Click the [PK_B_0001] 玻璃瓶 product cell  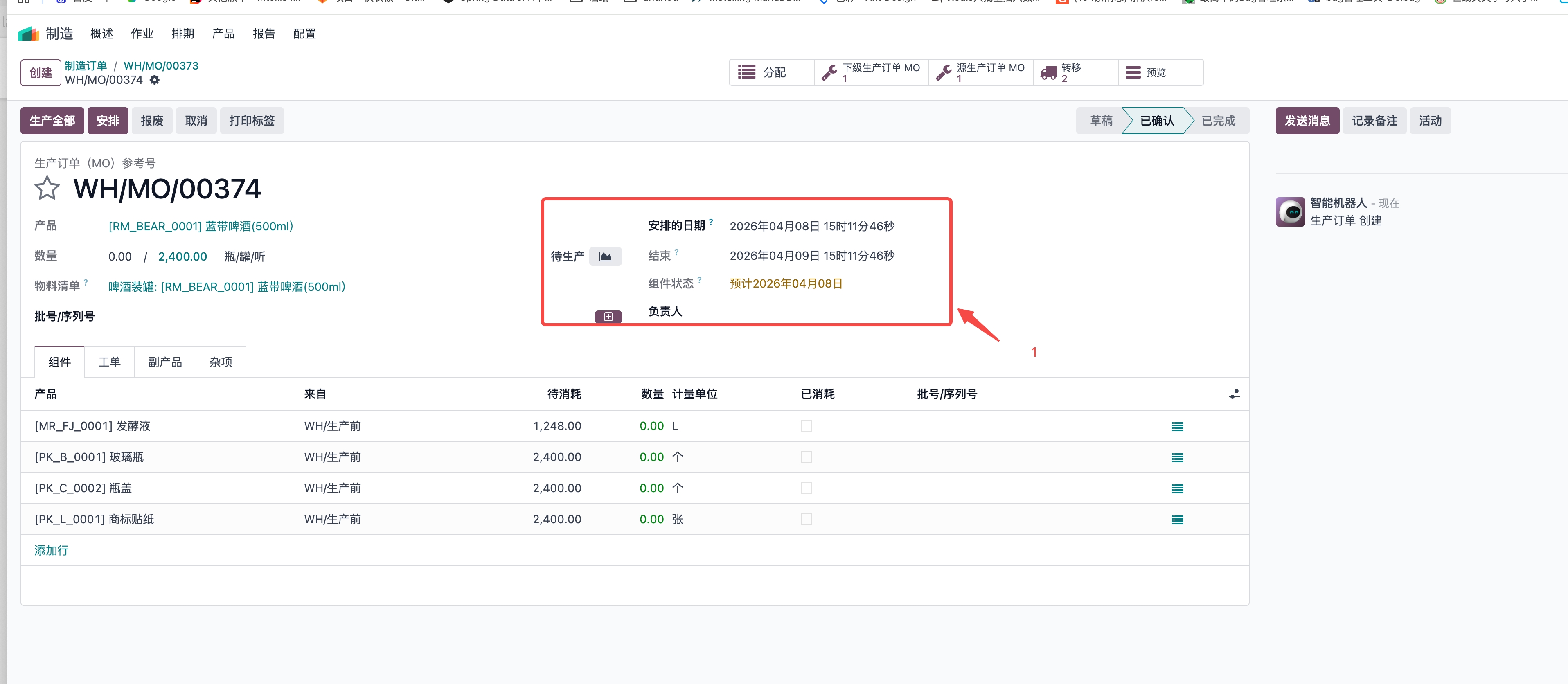click(89, 457)
